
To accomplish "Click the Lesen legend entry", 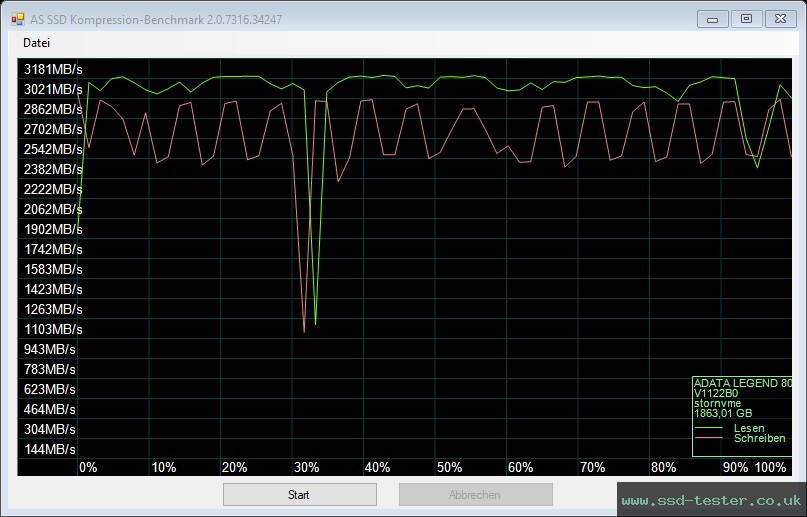I will (749, 429).
